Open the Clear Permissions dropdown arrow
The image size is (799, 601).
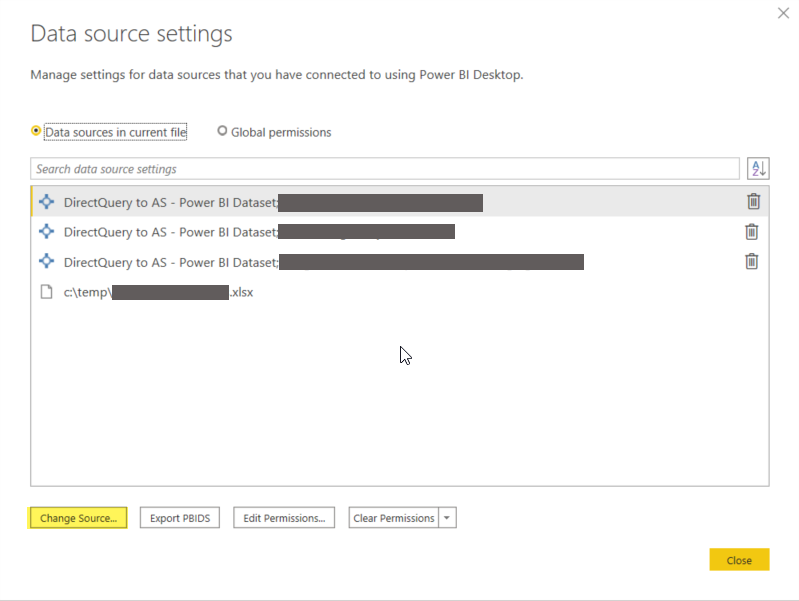tap(447, 518)
